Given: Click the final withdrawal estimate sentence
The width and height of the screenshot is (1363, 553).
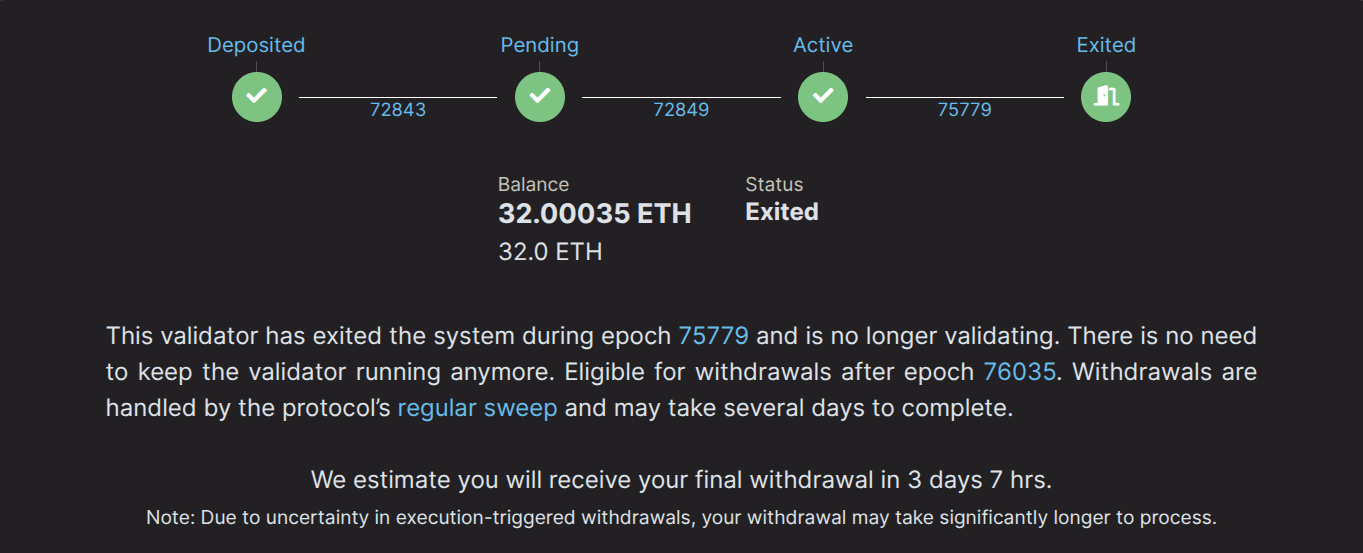Looking at the screenshot, I should pos(681,480).
